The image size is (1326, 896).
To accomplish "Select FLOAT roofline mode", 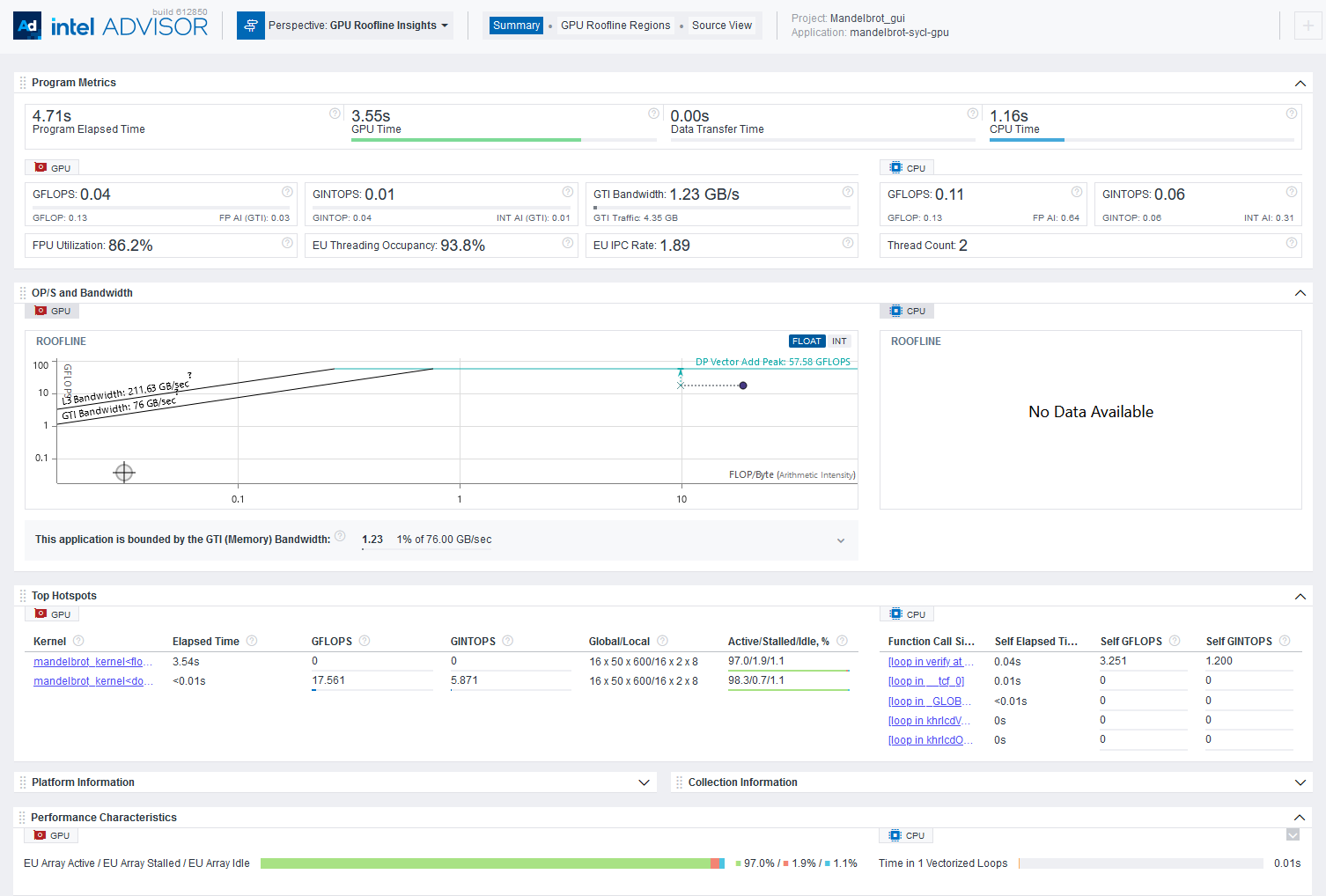I will [806, 342].
